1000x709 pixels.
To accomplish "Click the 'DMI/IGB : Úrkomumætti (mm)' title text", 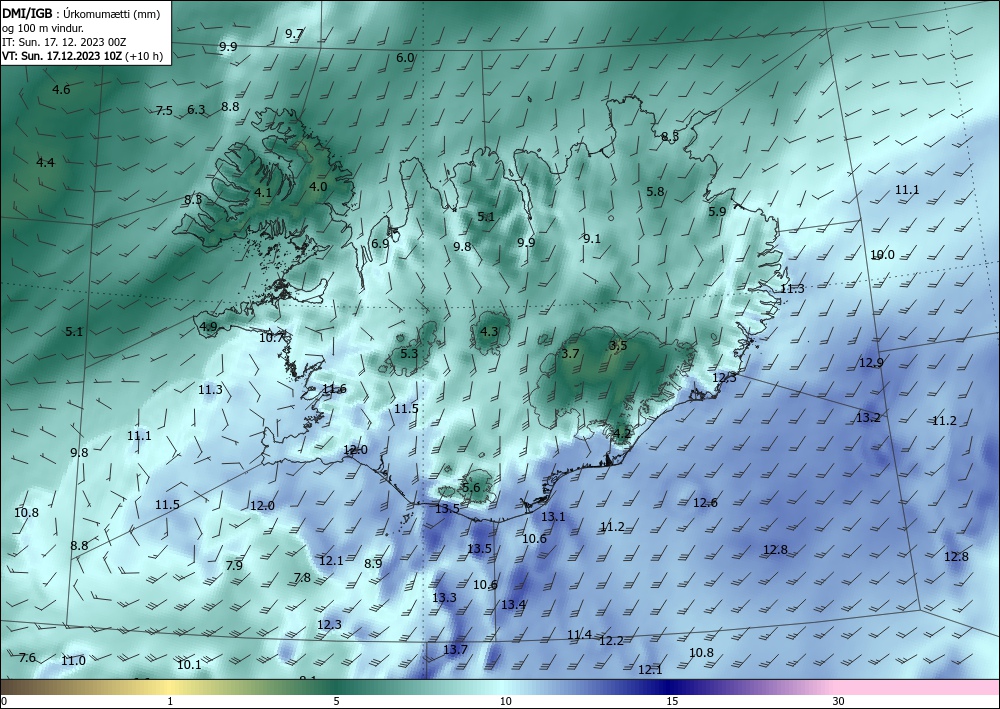I will (80, 13).
